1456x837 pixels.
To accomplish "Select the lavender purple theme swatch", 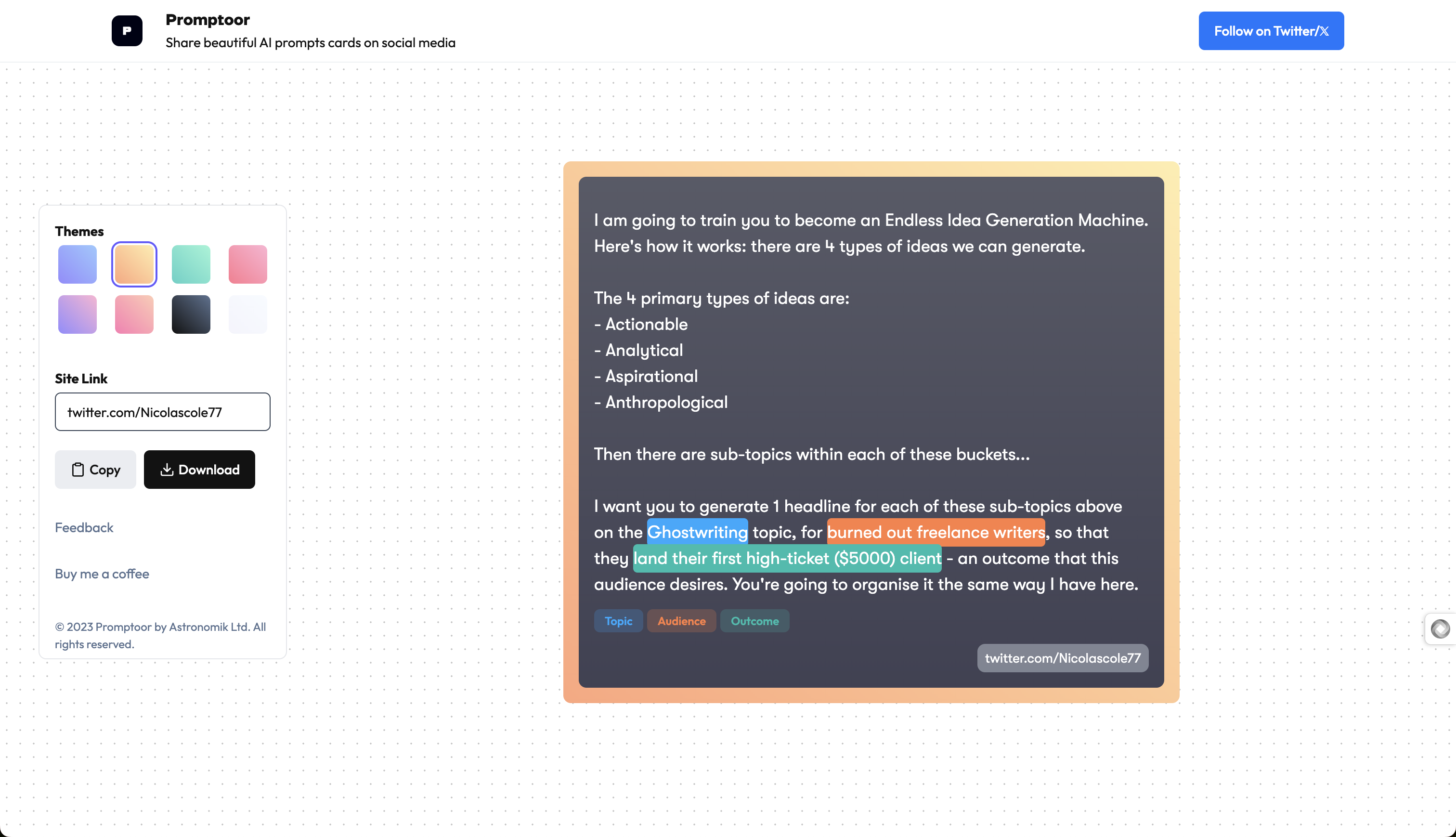I will 77,314.
